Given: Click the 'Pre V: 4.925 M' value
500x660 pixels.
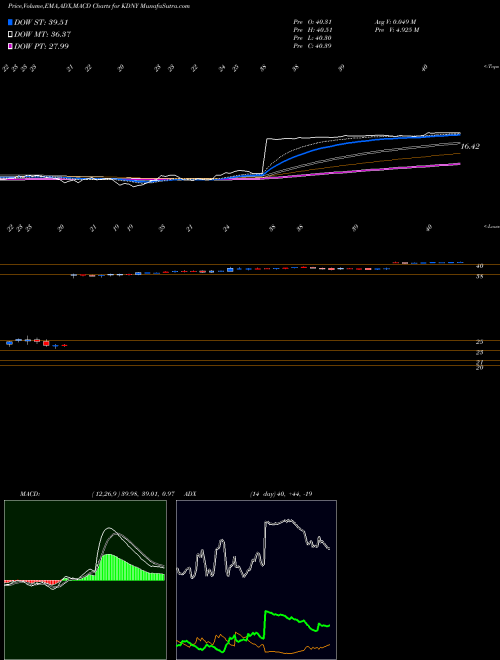Looking at the screenshot, I should pos(396,30).
